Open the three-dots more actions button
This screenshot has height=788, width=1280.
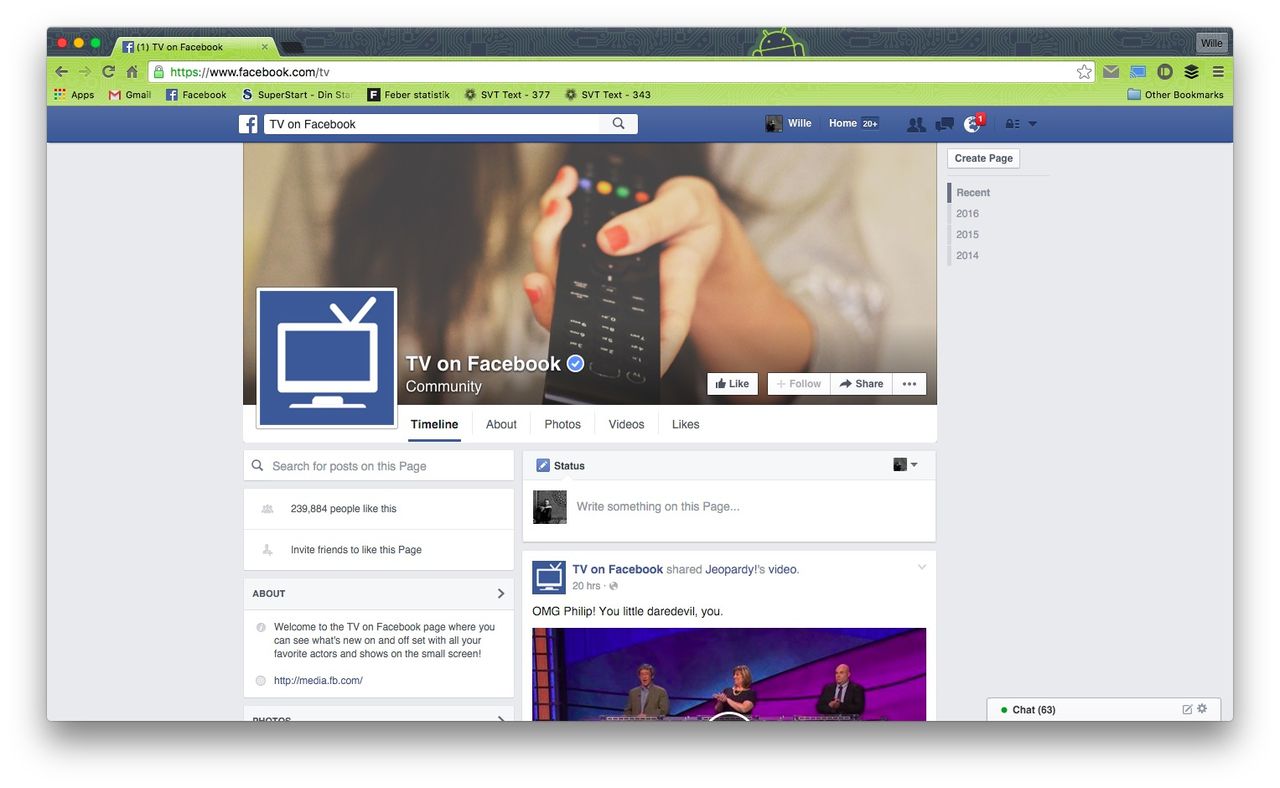[x=909, y=384]
